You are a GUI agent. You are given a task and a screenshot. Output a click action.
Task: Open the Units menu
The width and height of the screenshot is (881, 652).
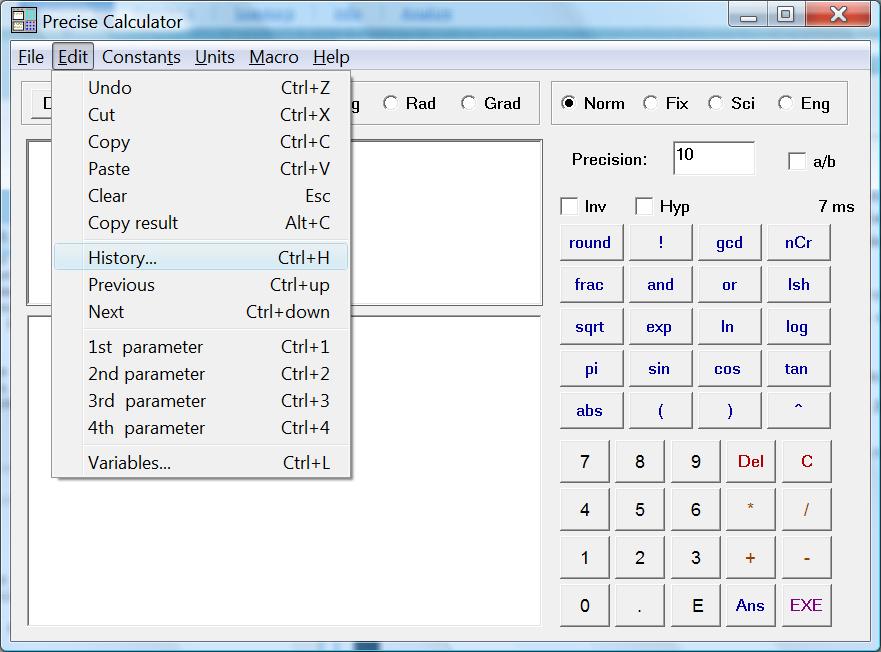click(x=214, y=57)
